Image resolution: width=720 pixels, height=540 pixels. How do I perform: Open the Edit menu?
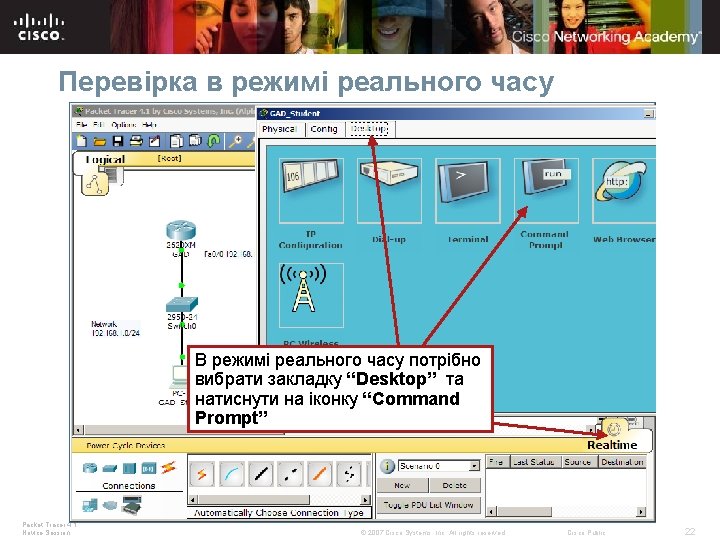point(98,124)
